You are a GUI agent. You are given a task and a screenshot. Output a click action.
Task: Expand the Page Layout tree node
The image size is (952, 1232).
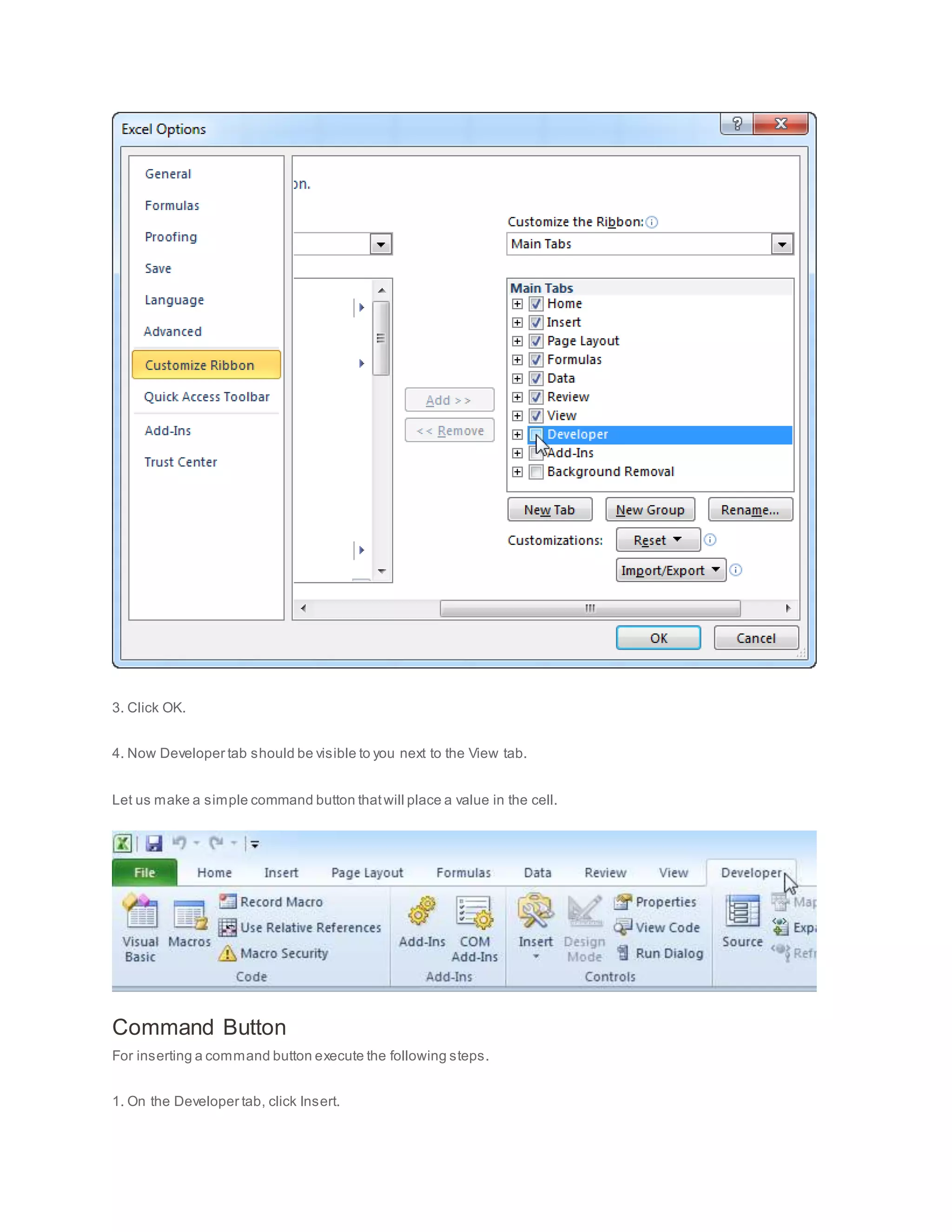point(517,341)
